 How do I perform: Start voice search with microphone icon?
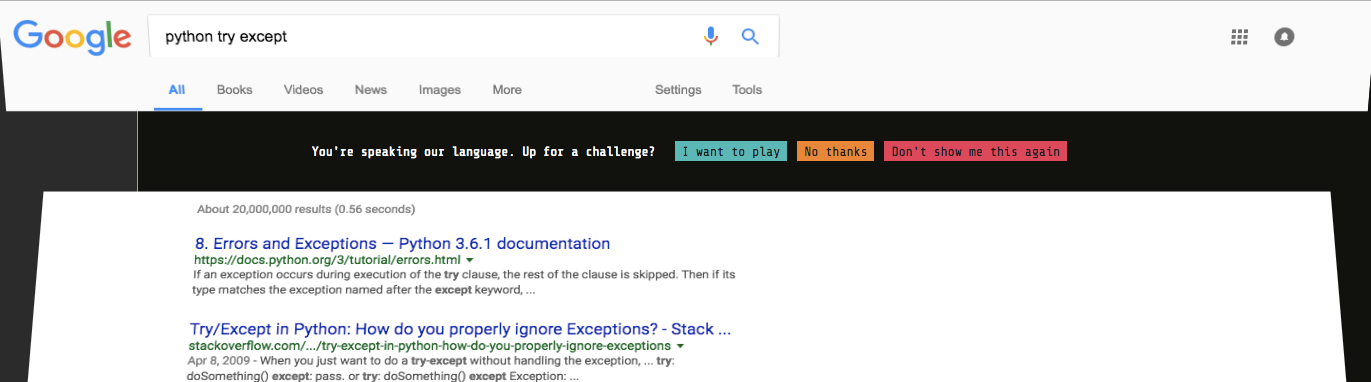click(x=711, y=37)
